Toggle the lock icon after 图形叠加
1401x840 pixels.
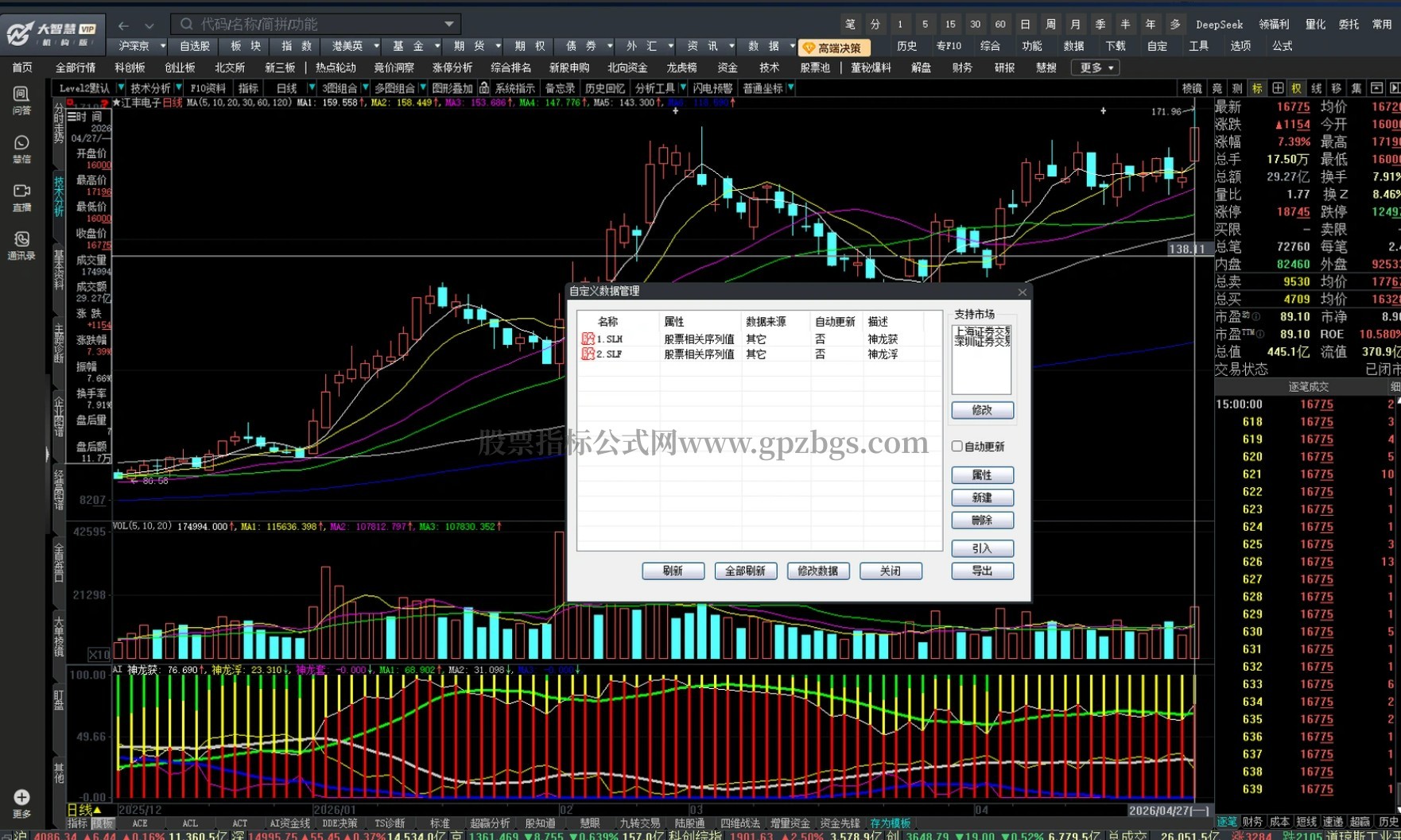tap(484, 88)
